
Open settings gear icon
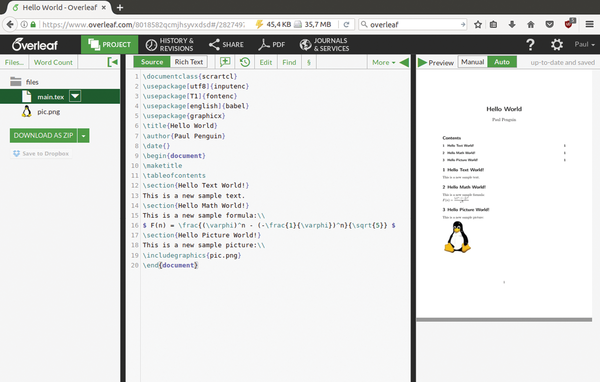coord(556,45)
